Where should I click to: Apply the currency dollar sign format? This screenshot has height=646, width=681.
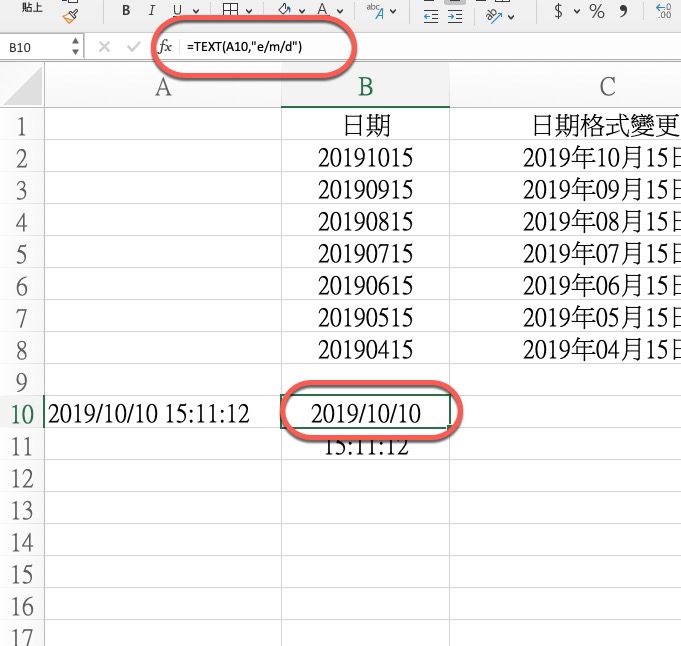click(559, 10)
